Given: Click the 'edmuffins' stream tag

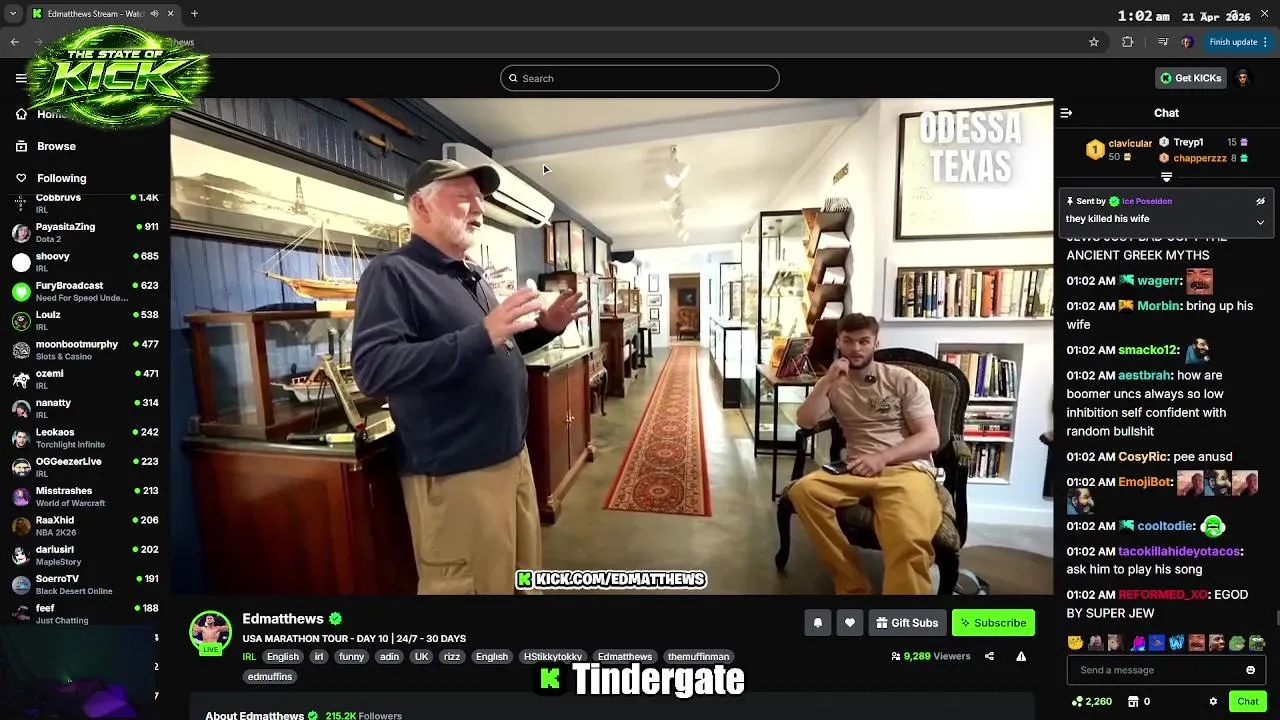Looking at the screenshot, I should click(270, 677).
